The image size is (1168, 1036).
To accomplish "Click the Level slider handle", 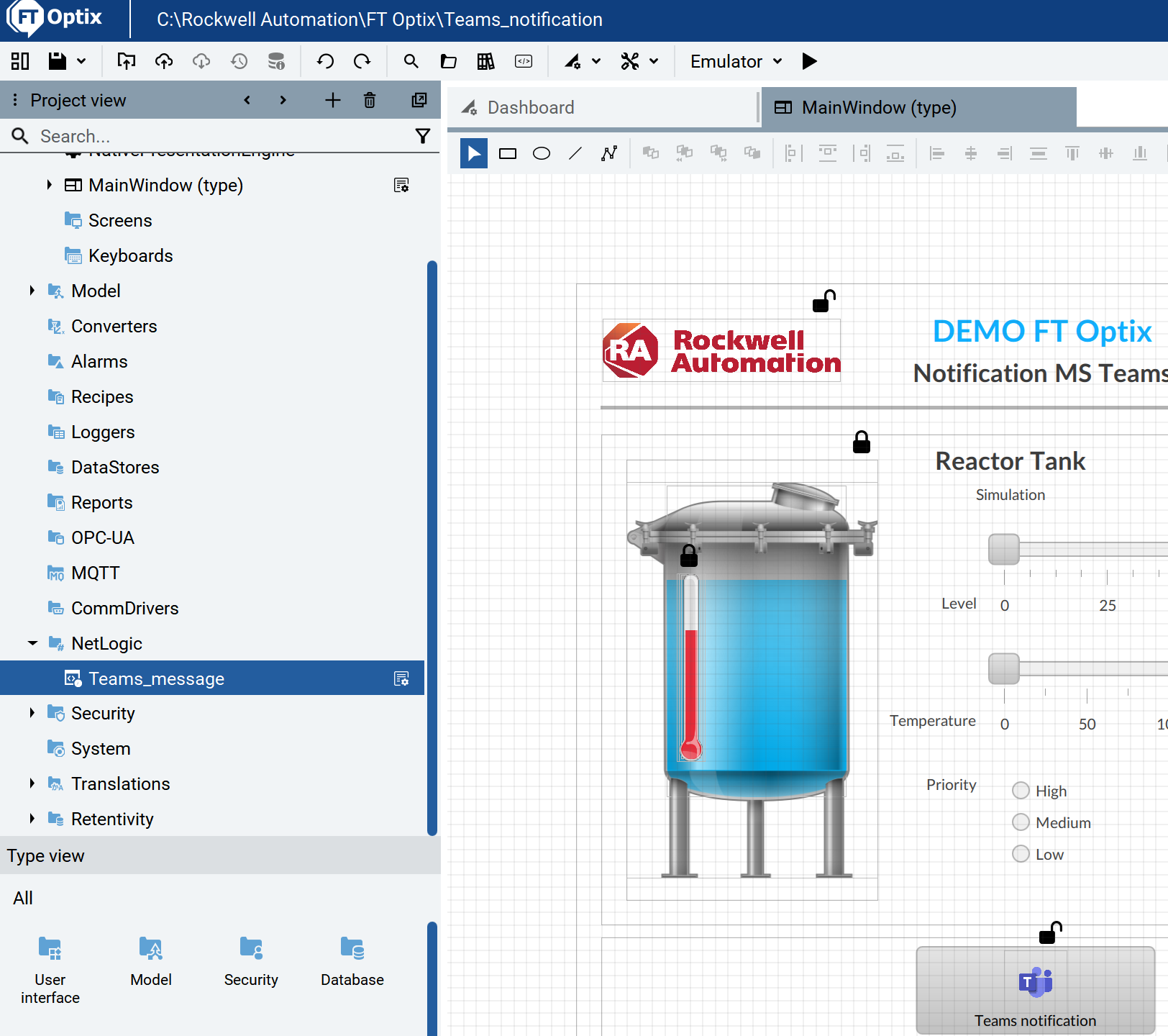I will pos(1004,550).
